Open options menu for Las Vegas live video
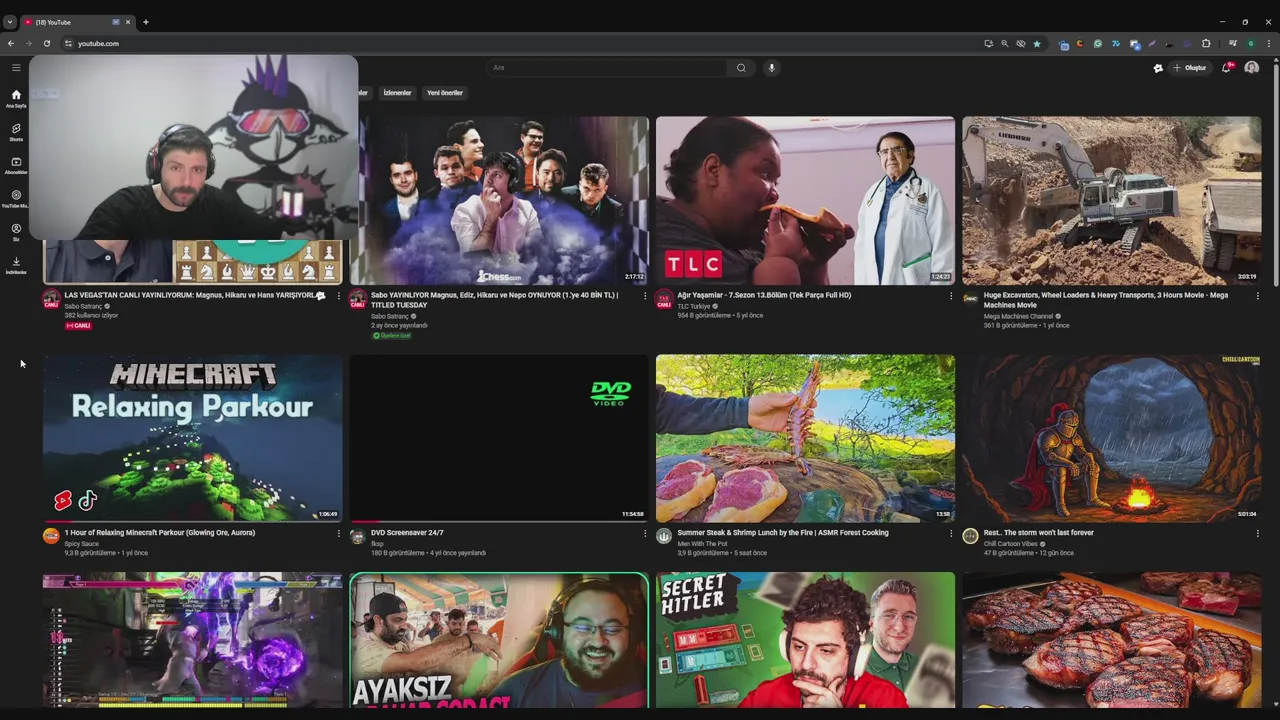 point(338,296)
